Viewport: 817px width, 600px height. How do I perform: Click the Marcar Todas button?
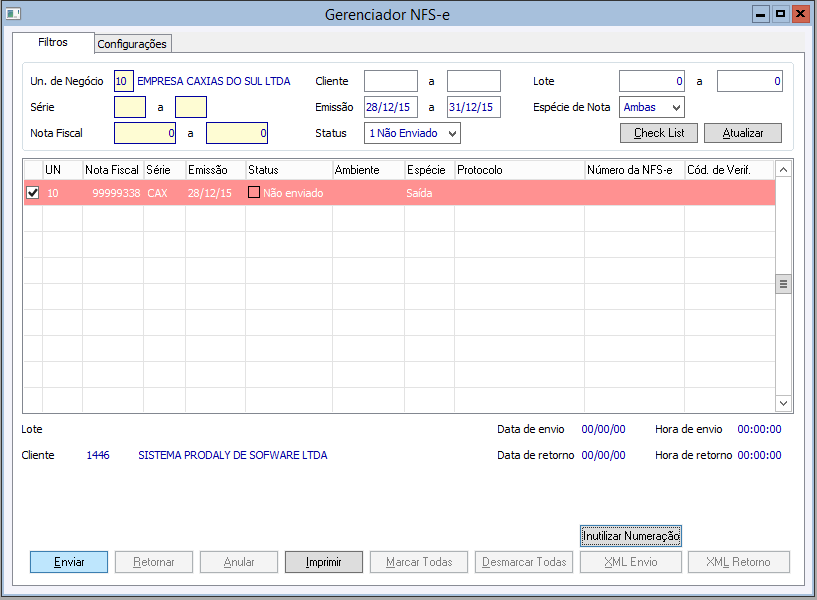click(x=419, y=562)
